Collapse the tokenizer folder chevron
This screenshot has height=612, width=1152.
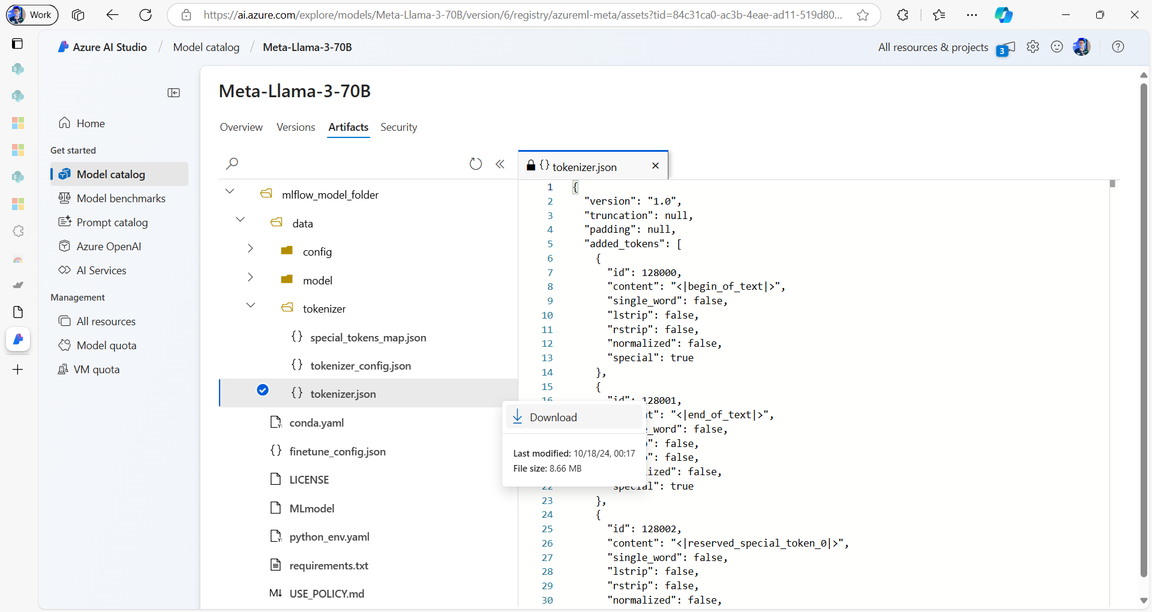251,305
